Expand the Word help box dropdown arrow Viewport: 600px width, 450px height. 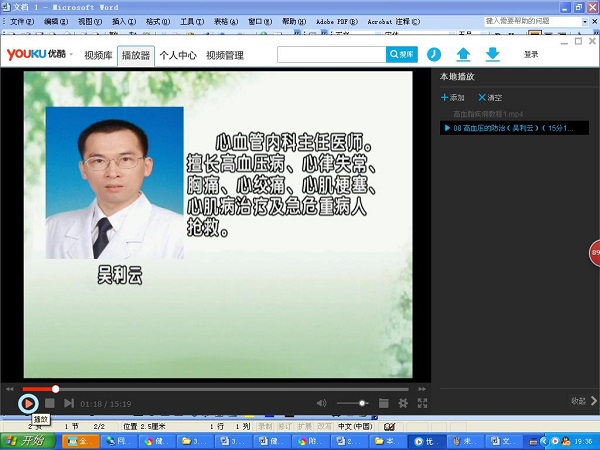585,21
